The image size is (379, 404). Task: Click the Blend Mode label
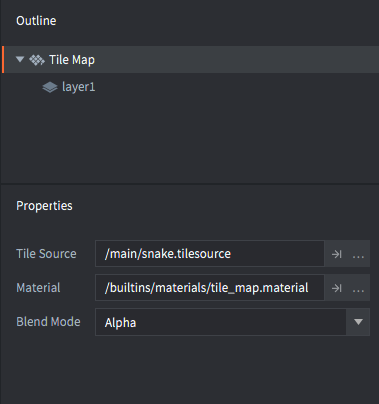(48, 322)
